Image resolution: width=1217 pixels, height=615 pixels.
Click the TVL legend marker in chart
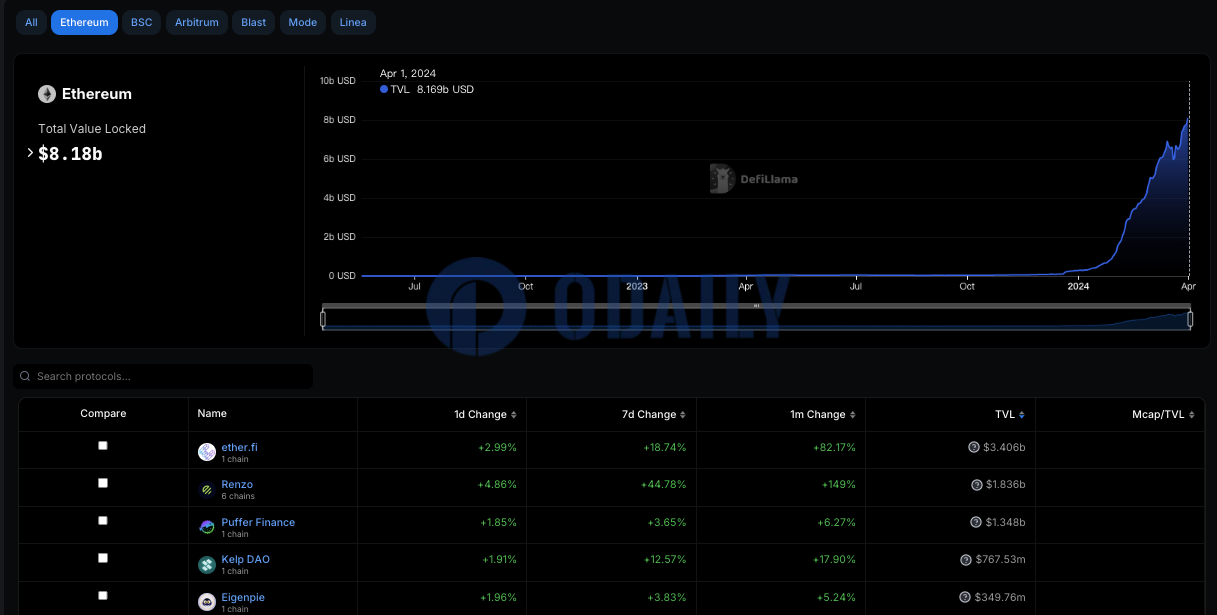[x=384, y=89]
